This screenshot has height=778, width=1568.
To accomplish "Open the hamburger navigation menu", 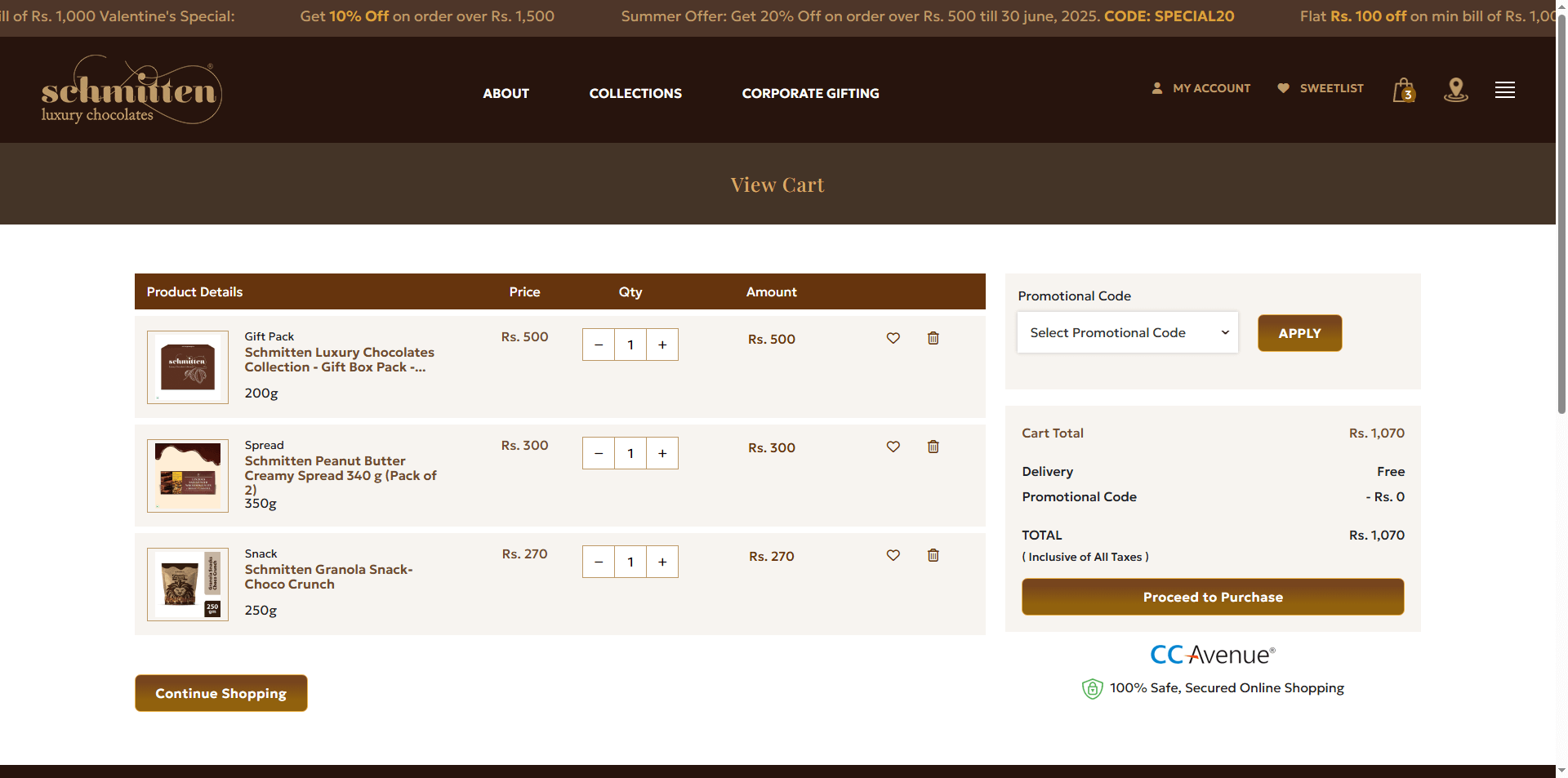I will point(1505,90).
